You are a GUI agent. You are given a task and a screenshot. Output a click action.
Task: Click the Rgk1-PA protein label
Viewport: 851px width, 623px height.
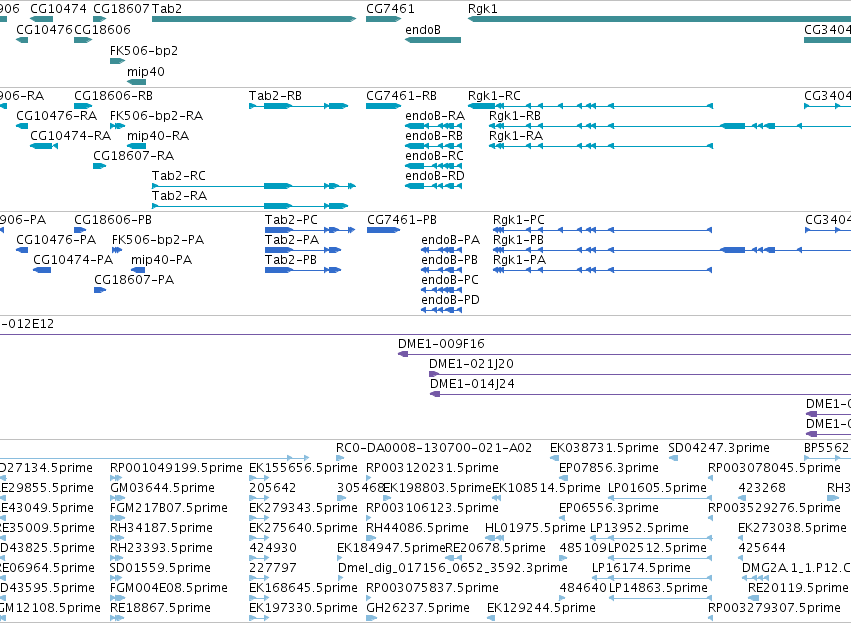coord(519,259)
